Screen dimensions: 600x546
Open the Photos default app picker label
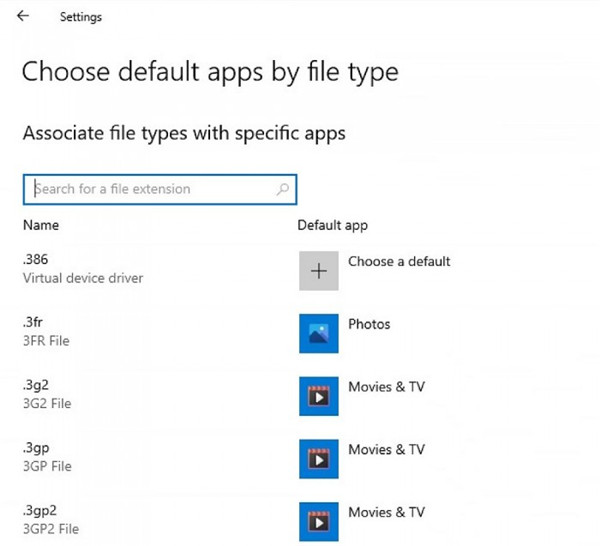coord(369,325)
